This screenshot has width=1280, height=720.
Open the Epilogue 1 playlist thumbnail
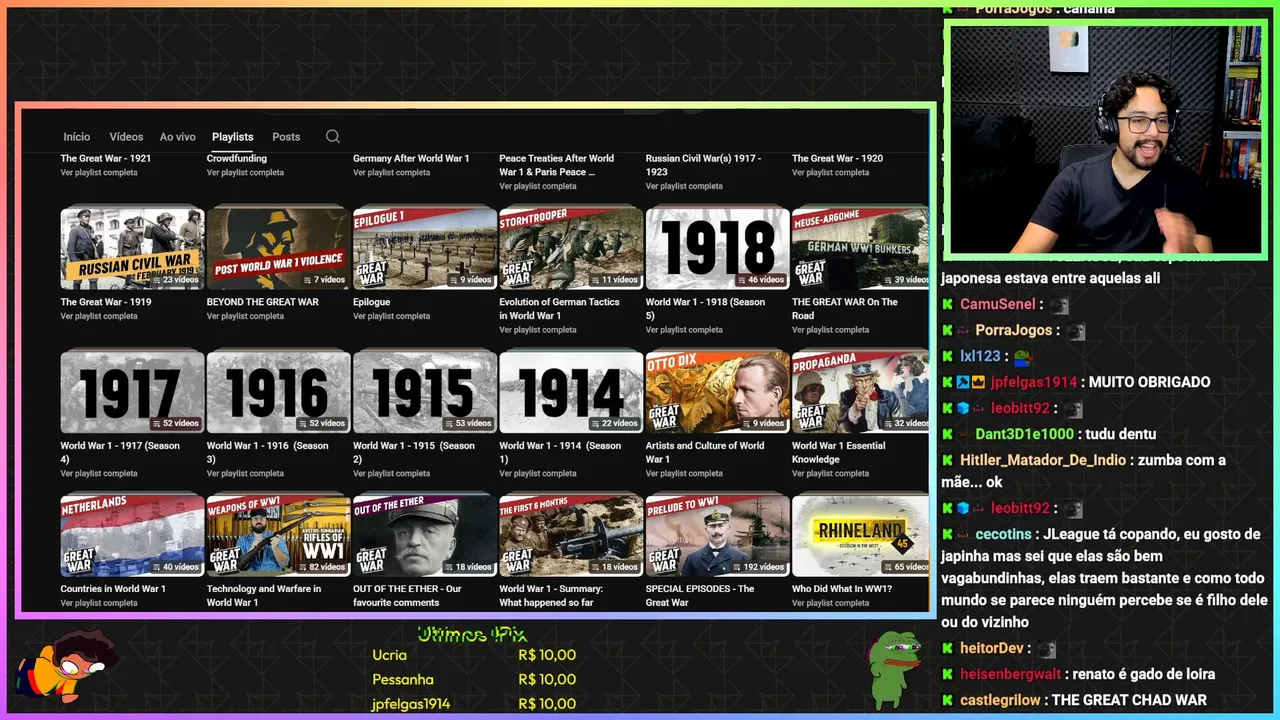tap(425, 248)
